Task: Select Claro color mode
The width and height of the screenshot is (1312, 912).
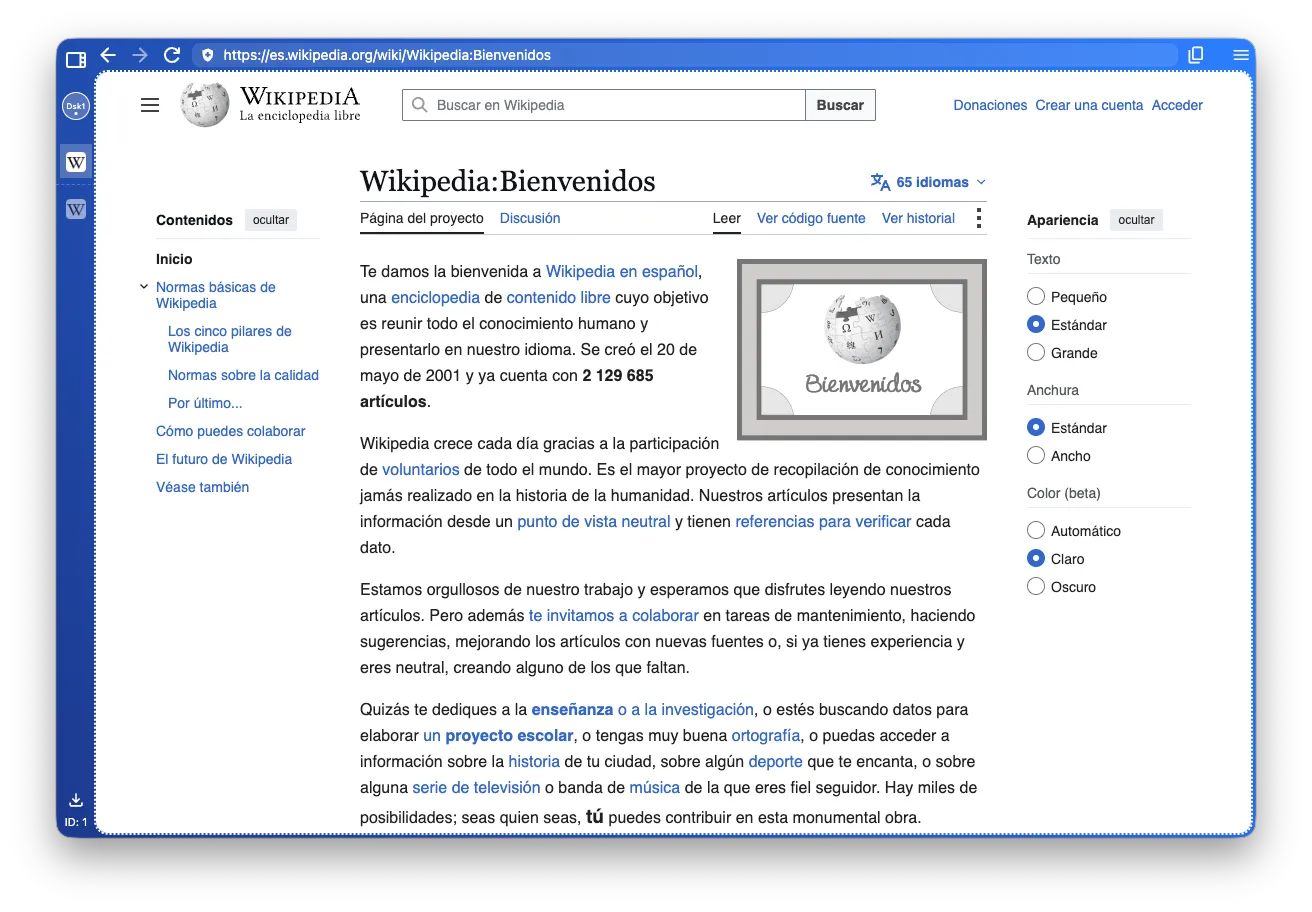Action: tap(1036, 559)
